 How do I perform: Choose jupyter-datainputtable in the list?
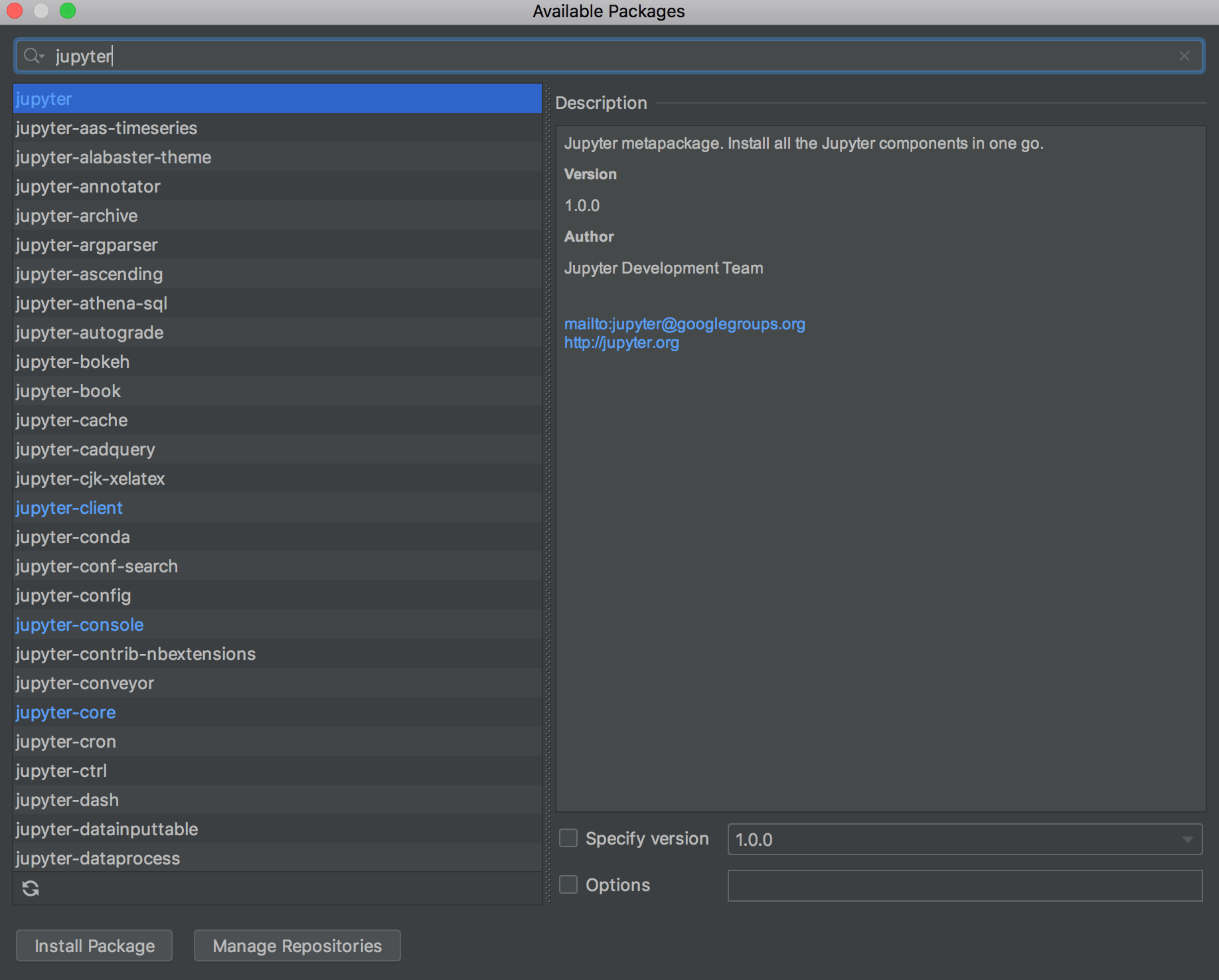pos(278,829)
